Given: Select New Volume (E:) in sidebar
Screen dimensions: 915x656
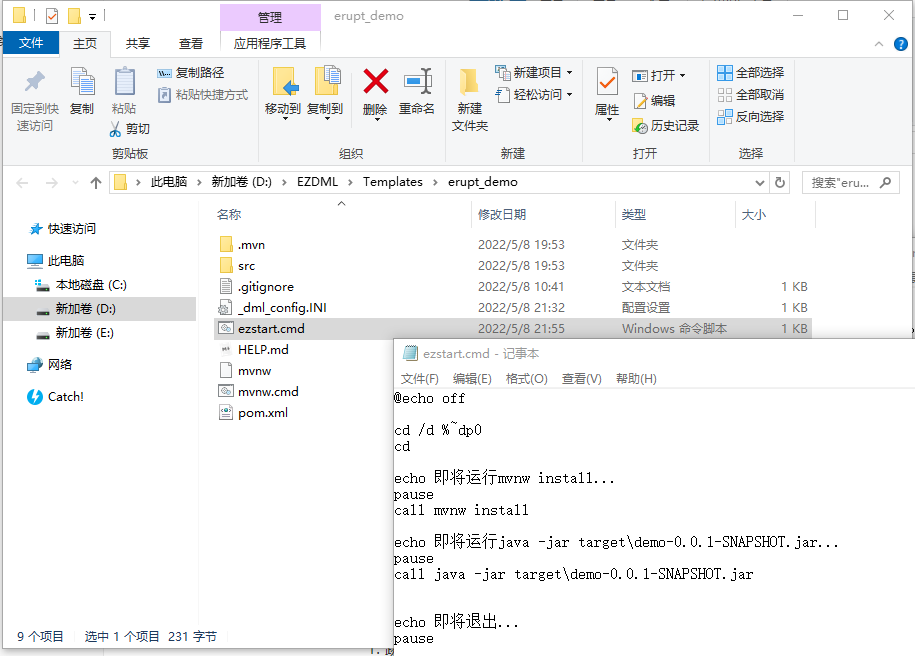Looking at the screenshot, I should click(85, 333).
